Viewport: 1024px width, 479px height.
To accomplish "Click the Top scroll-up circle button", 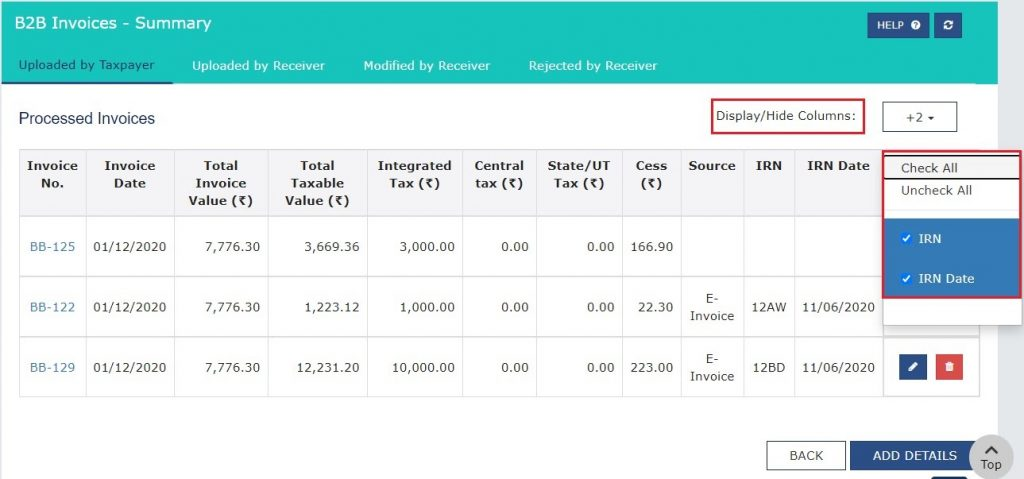I will tap(990, 455).
